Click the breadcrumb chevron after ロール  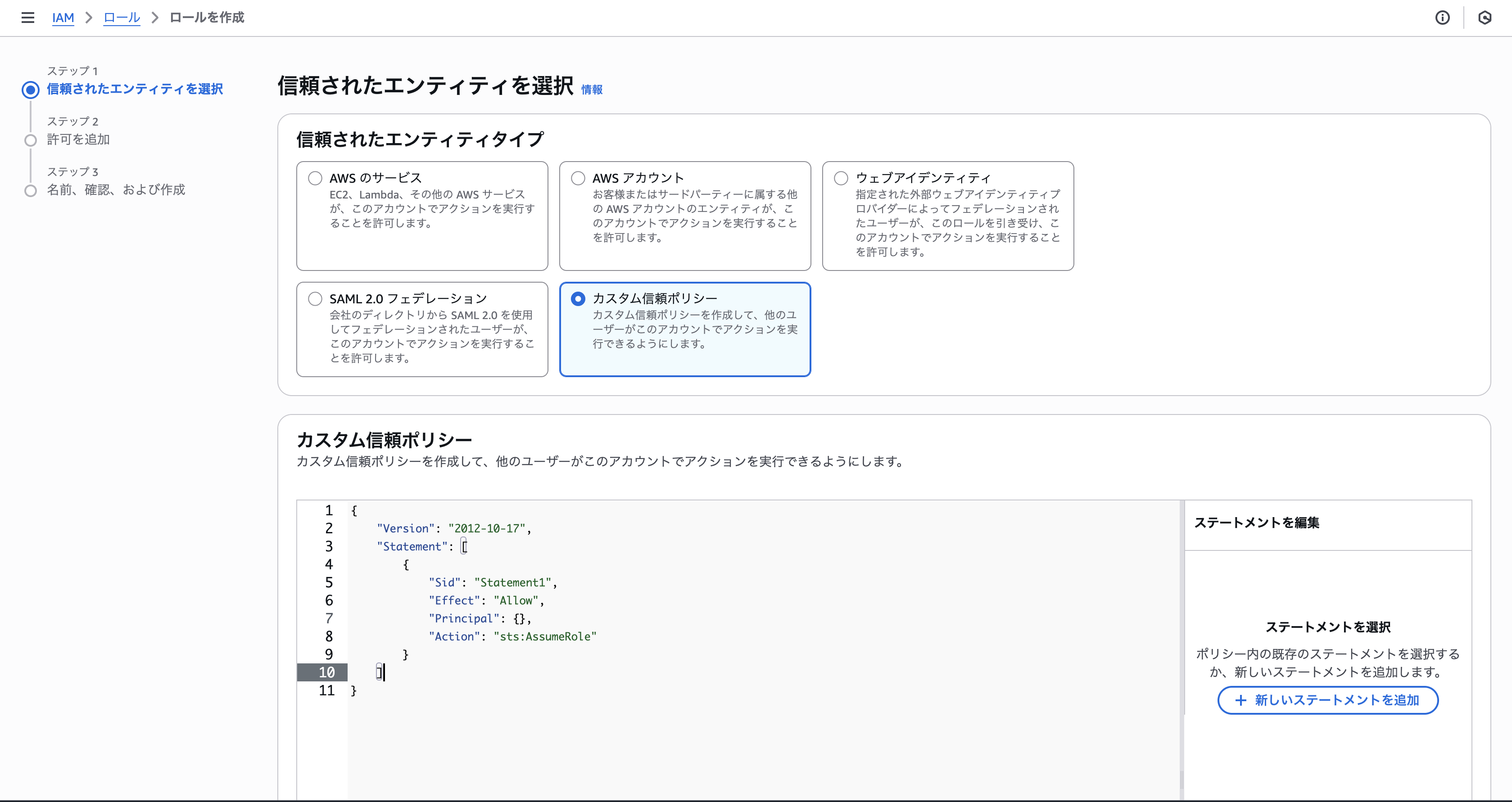coord(155,18)
